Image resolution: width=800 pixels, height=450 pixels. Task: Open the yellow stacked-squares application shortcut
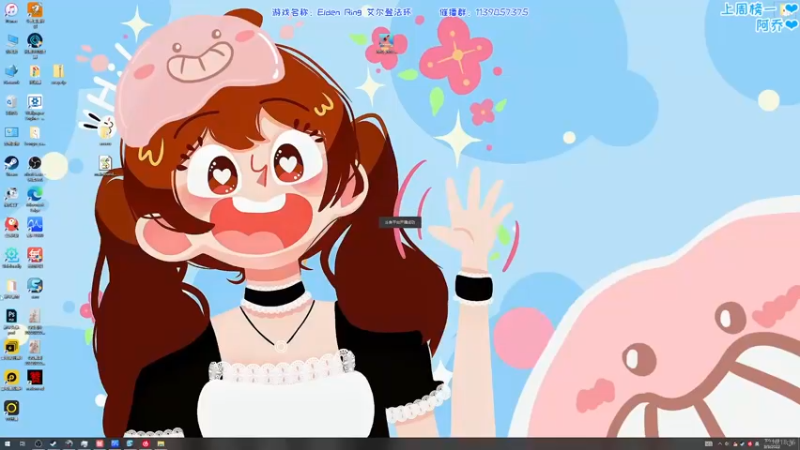click(11, 347)
